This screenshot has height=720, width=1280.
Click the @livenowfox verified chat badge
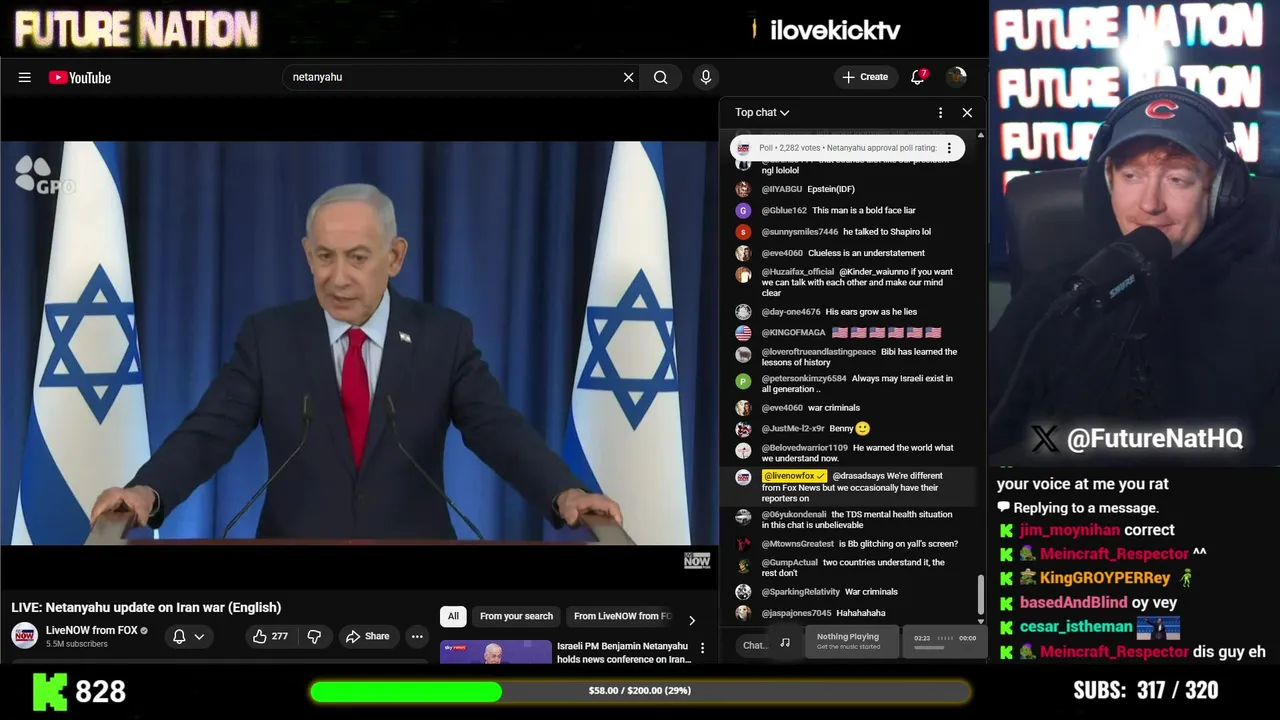pyautogui.click(x=794, y=476)
